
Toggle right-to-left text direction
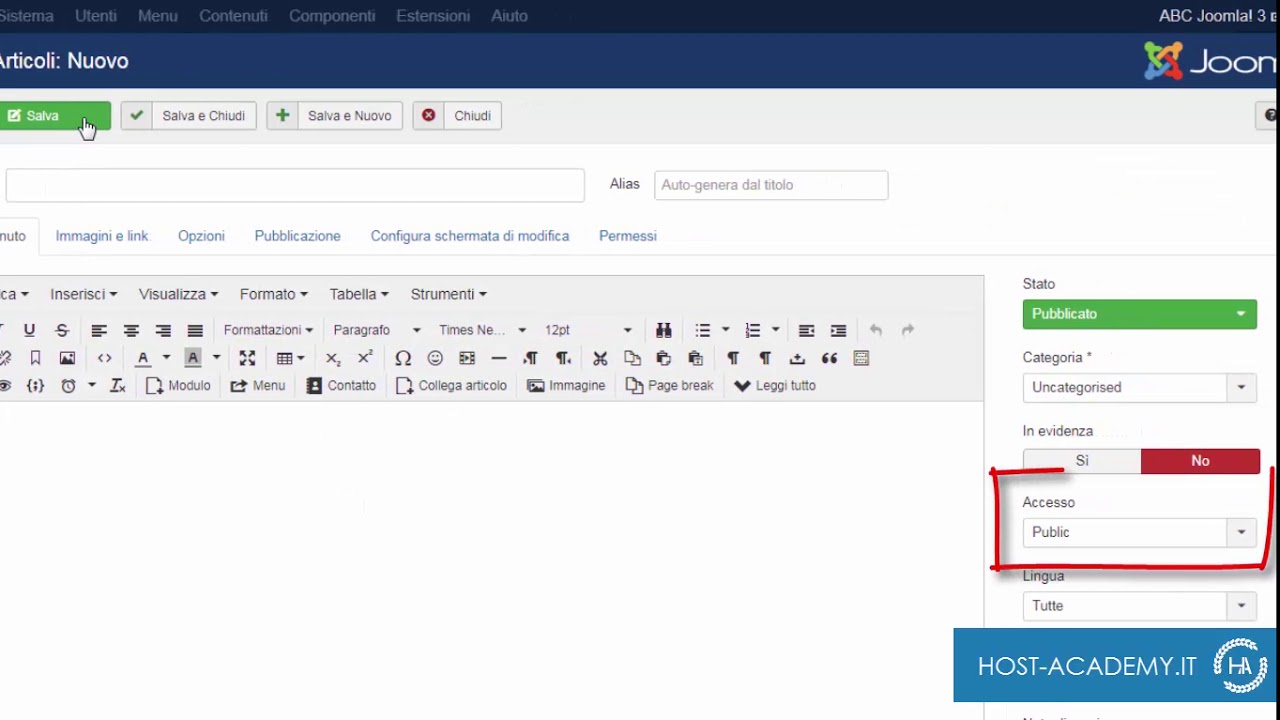(563, 358)
